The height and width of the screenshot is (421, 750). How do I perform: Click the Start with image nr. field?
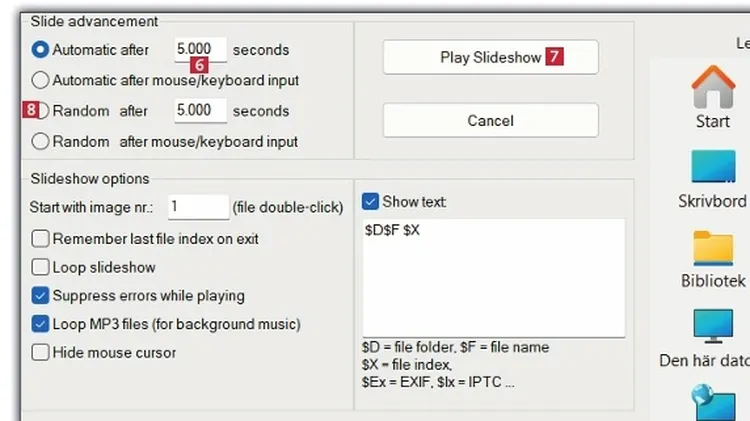point(198,207)
